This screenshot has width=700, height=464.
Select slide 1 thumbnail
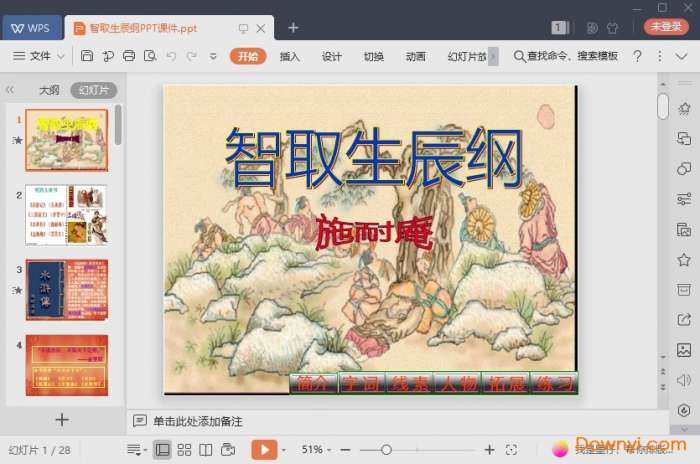[x=67, y=140]
